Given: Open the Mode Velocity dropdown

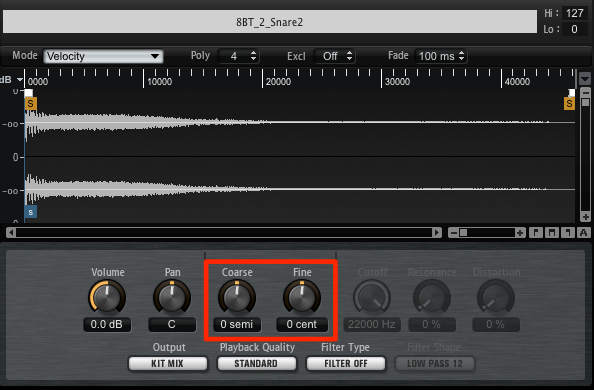Looking at the screenshot, I should pos(103,56).
